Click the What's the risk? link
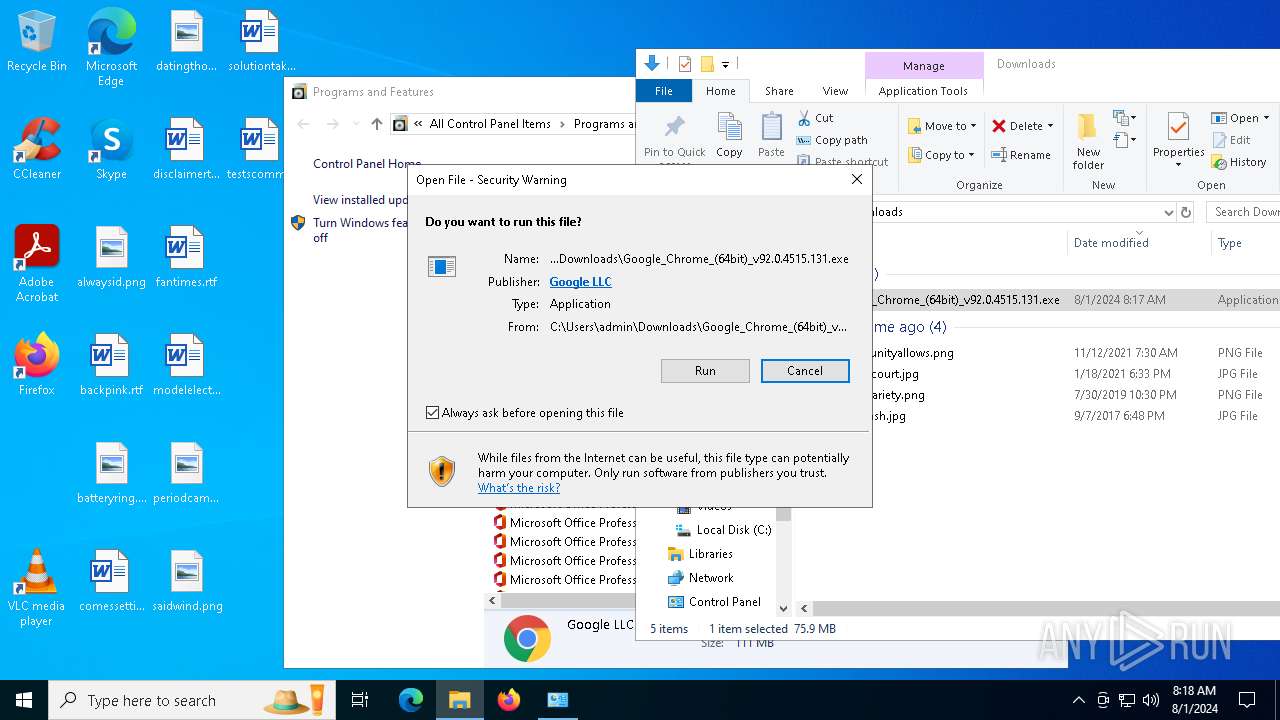The width and height of the screenshot is (1280, 720). tap(519, 488)
